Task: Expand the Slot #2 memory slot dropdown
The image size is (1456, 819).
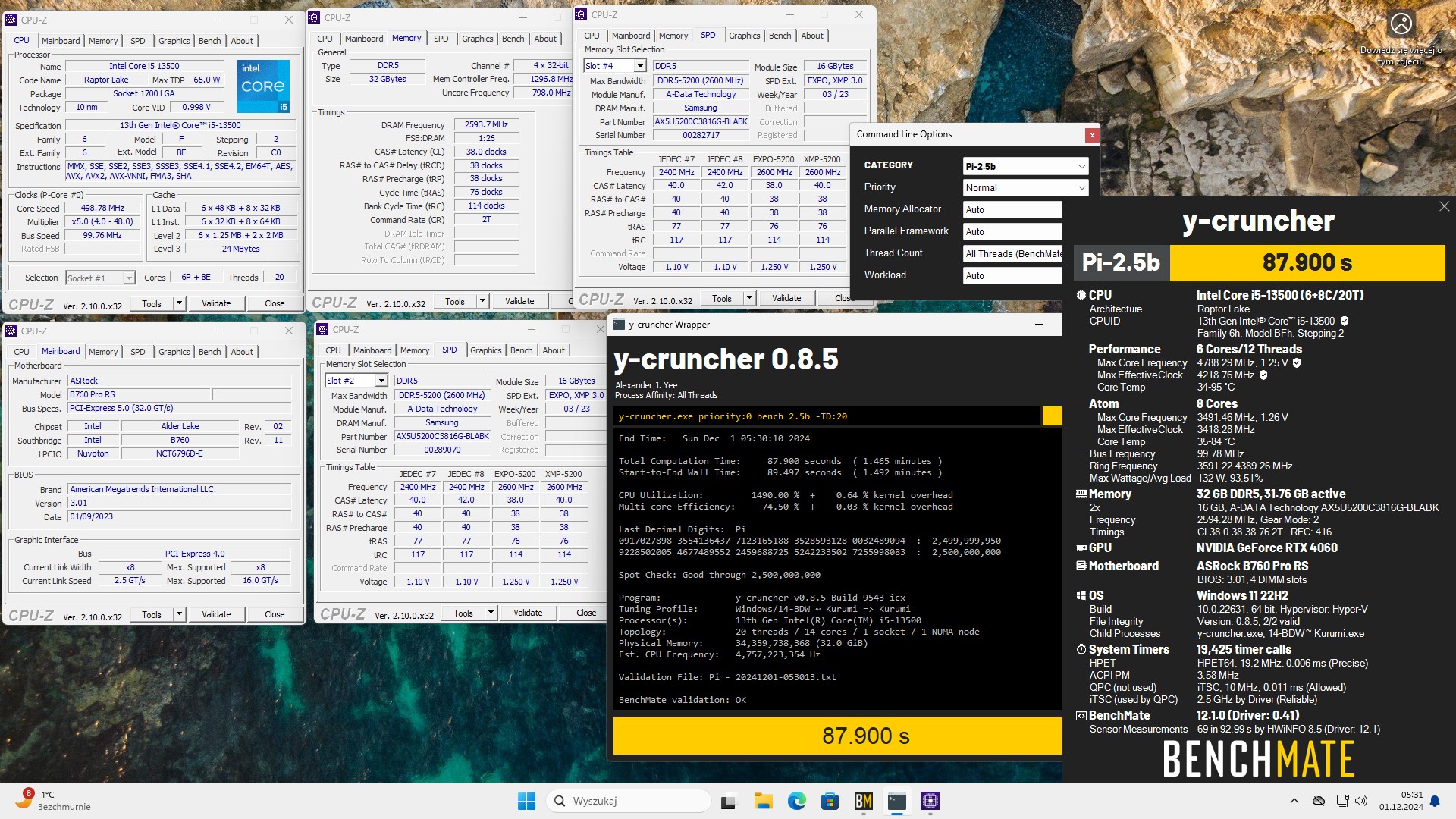Action: pyautogui.click(x=381, y=381)
